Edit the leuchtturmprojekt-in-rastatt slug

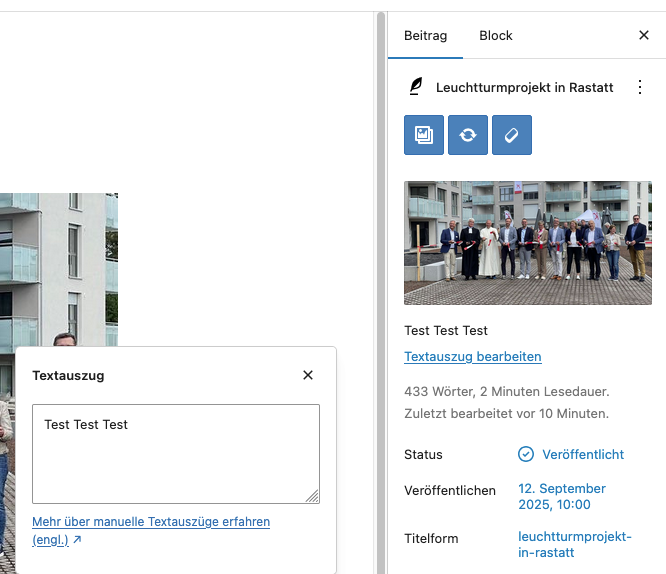tap(574, 545)
